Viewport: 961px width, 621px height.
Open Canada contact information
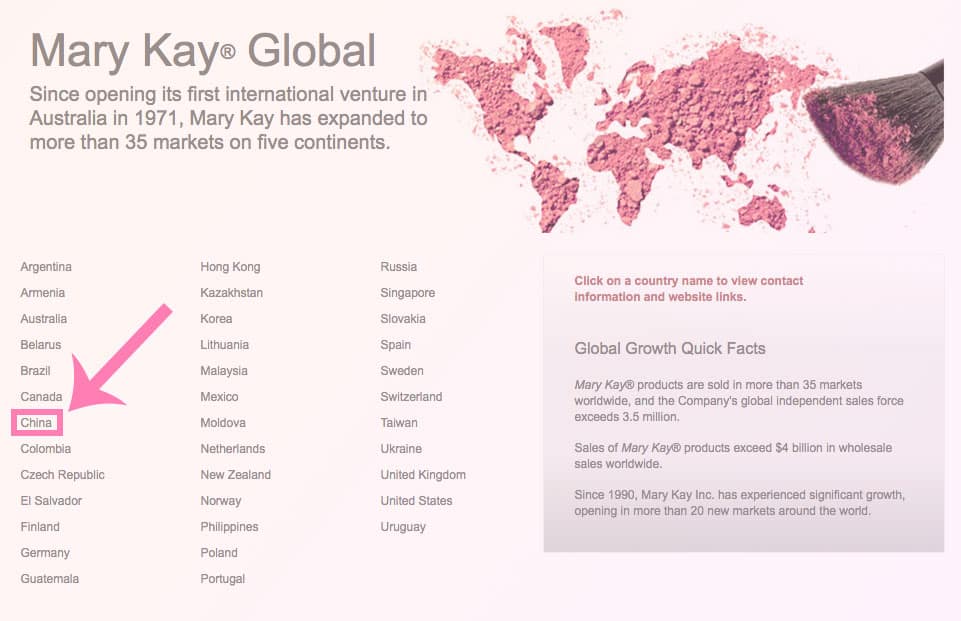pos(41,397)
